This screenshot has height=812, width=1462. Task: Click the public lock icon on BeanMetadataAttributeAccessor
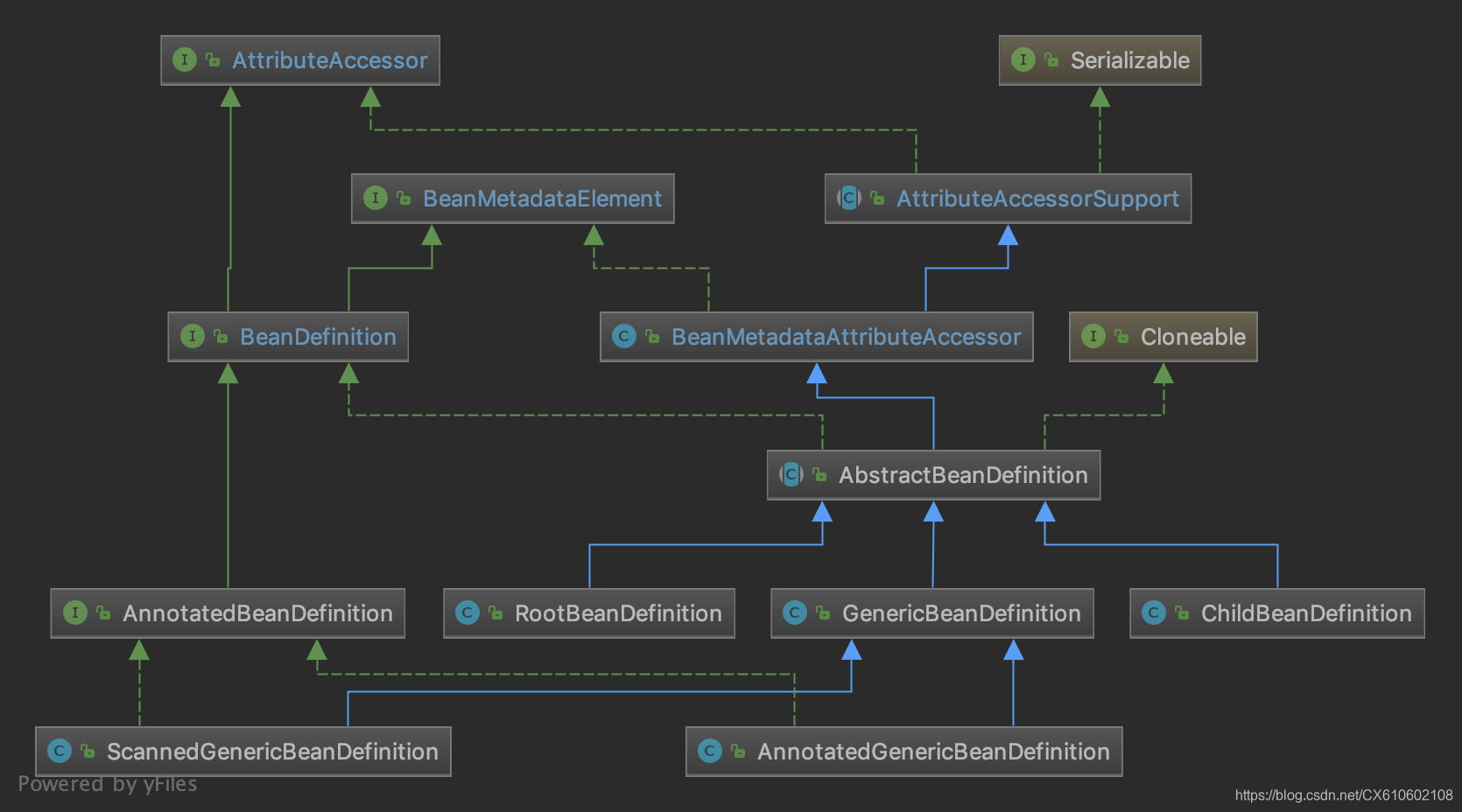[652, 336]
